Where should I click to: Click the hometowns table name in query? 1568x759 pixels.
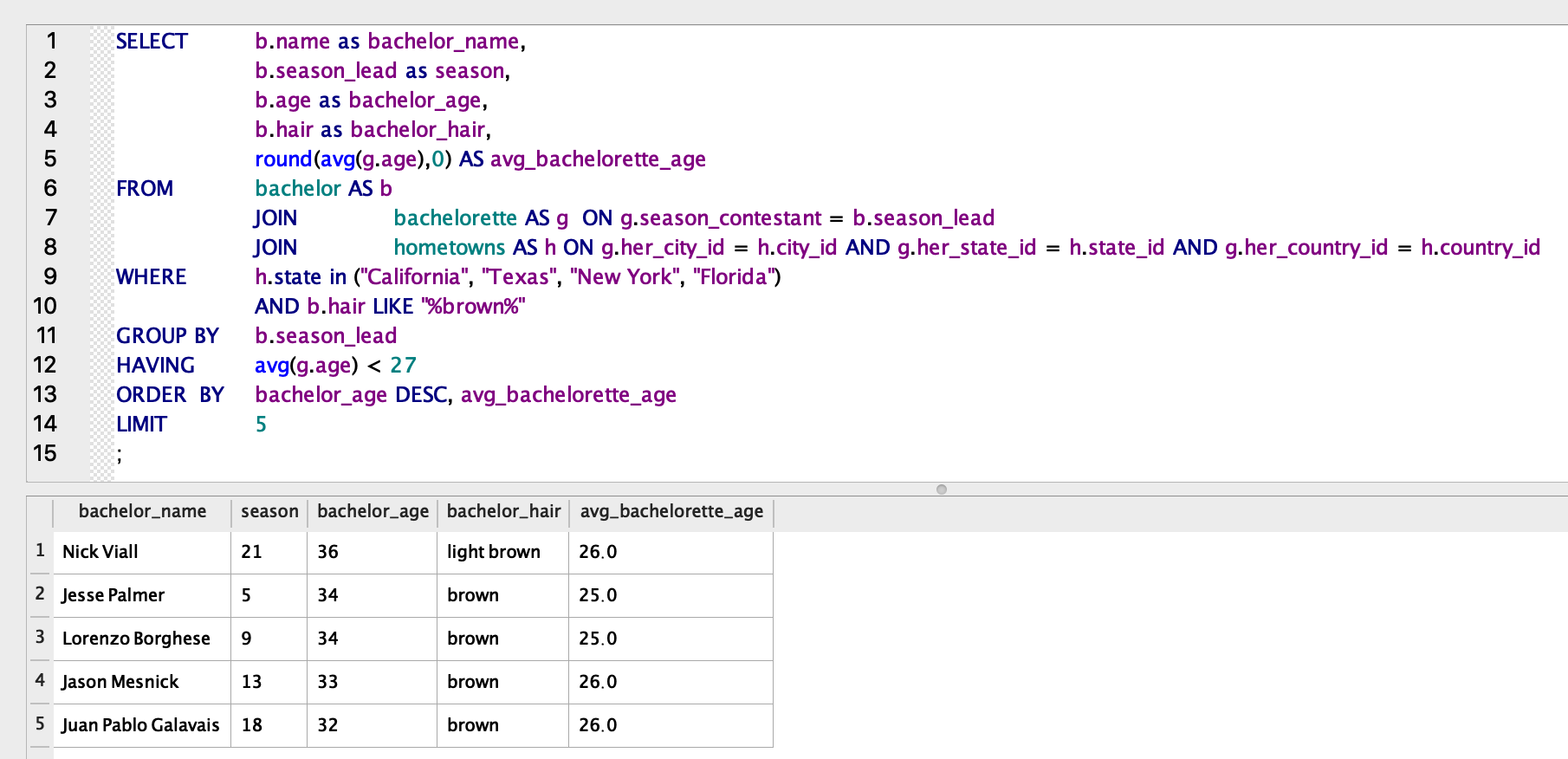[x=449, y=247]
